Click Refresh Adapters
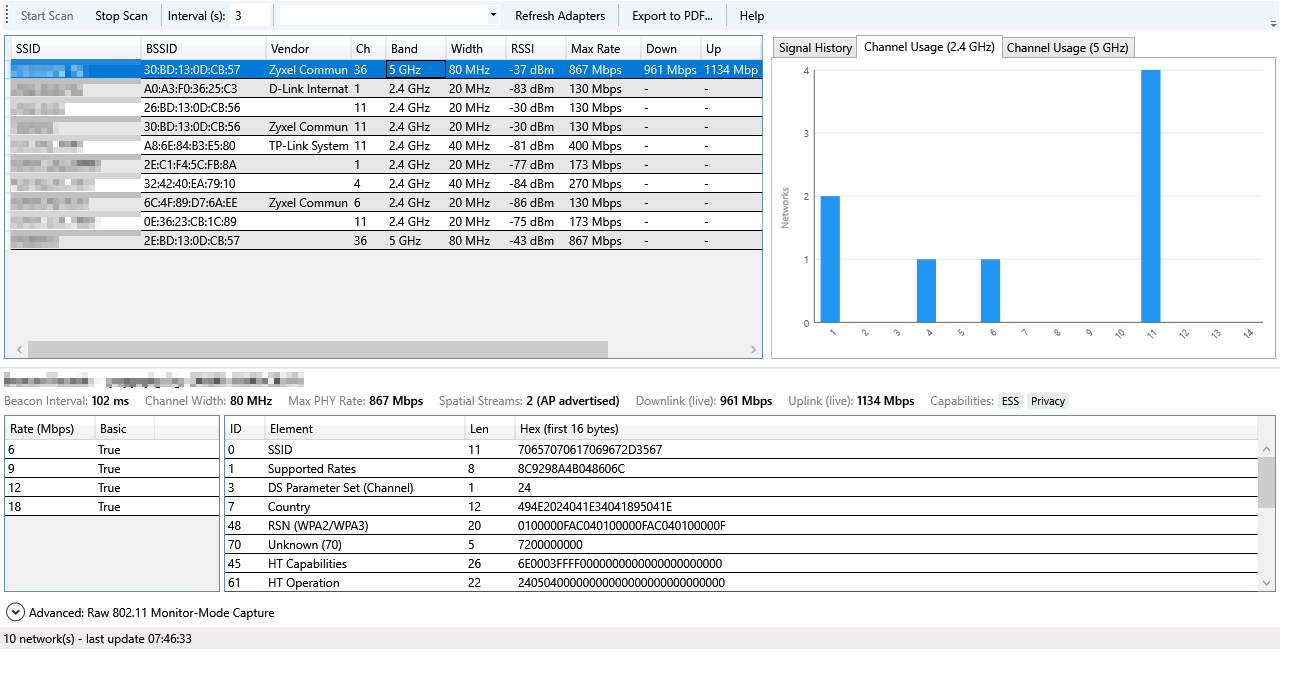 [560, 15]
